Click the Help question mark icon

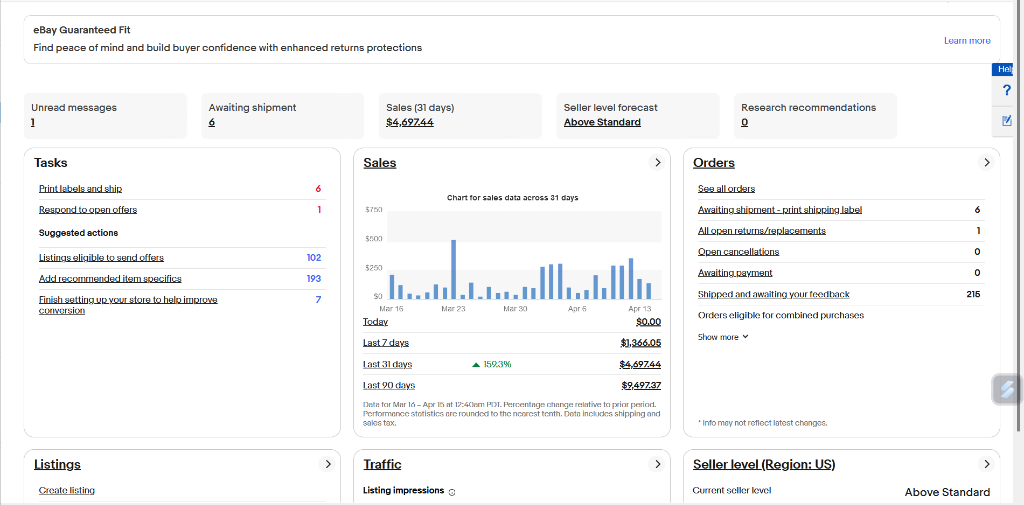[1006, 91]
